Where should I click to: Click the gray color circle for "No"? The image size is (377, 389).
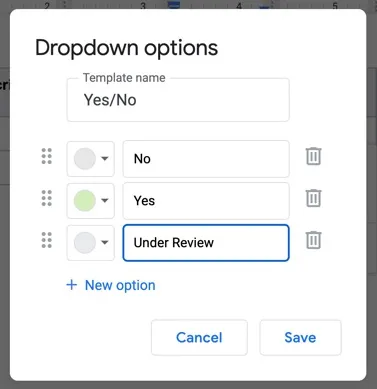coord(85,159)
